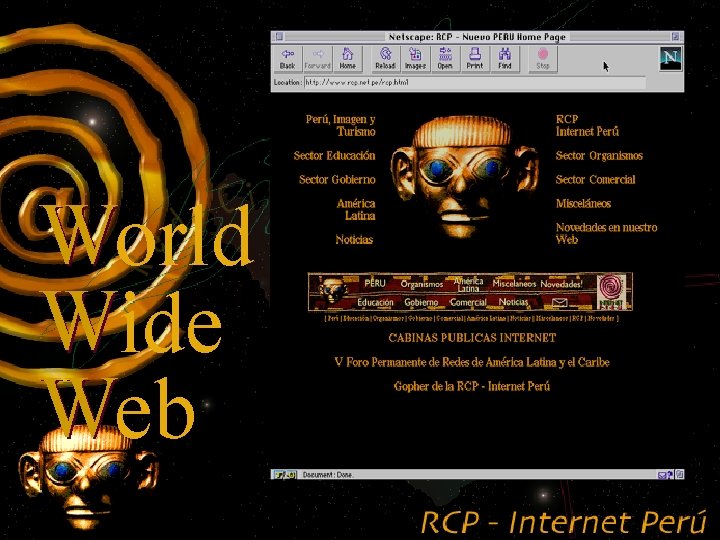The image size is (720, 540).
Task: Click the large golden mask image
Action: (x=464, y=177)
